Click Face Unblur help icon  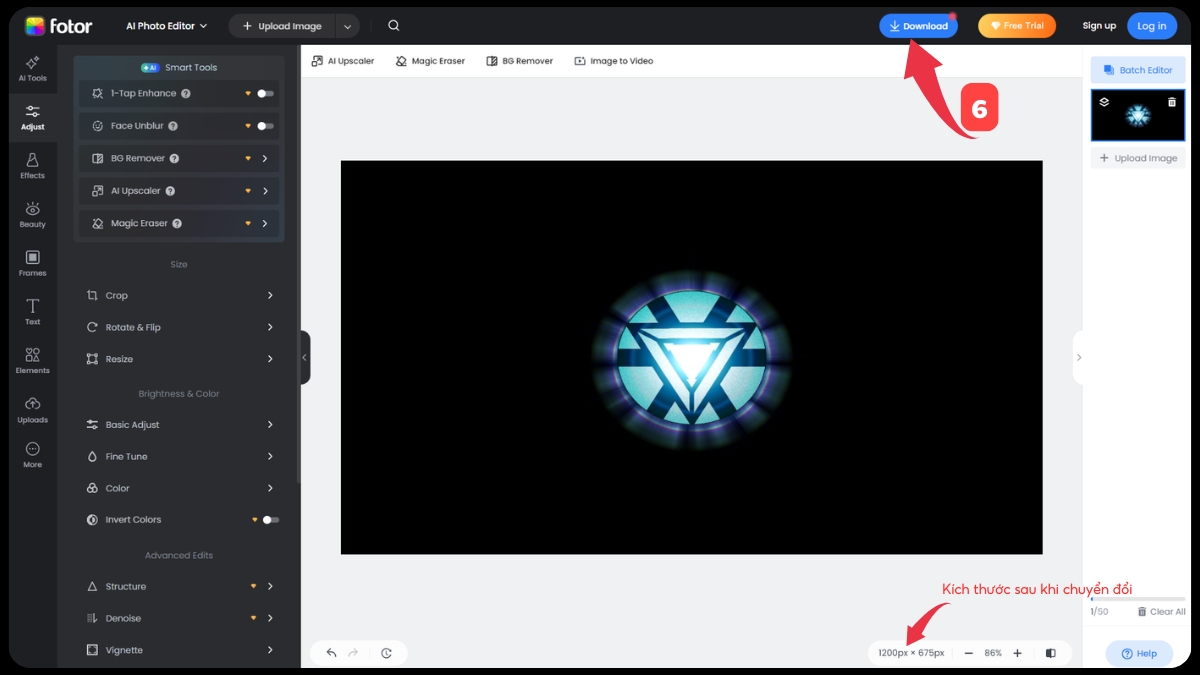(173, 126)
